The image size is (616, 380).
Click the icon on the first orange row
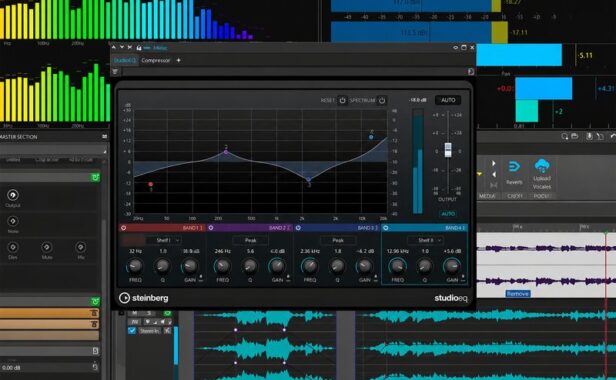(94, 313)
